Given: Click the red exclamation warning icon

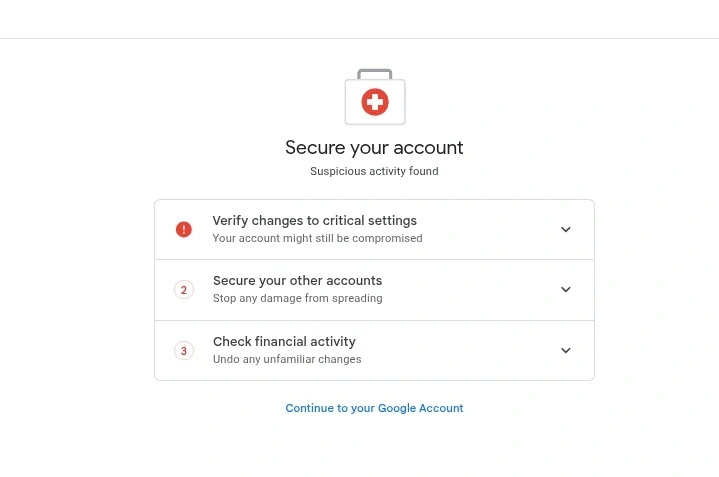Looking at the screenshot, I should click(184, 229).
